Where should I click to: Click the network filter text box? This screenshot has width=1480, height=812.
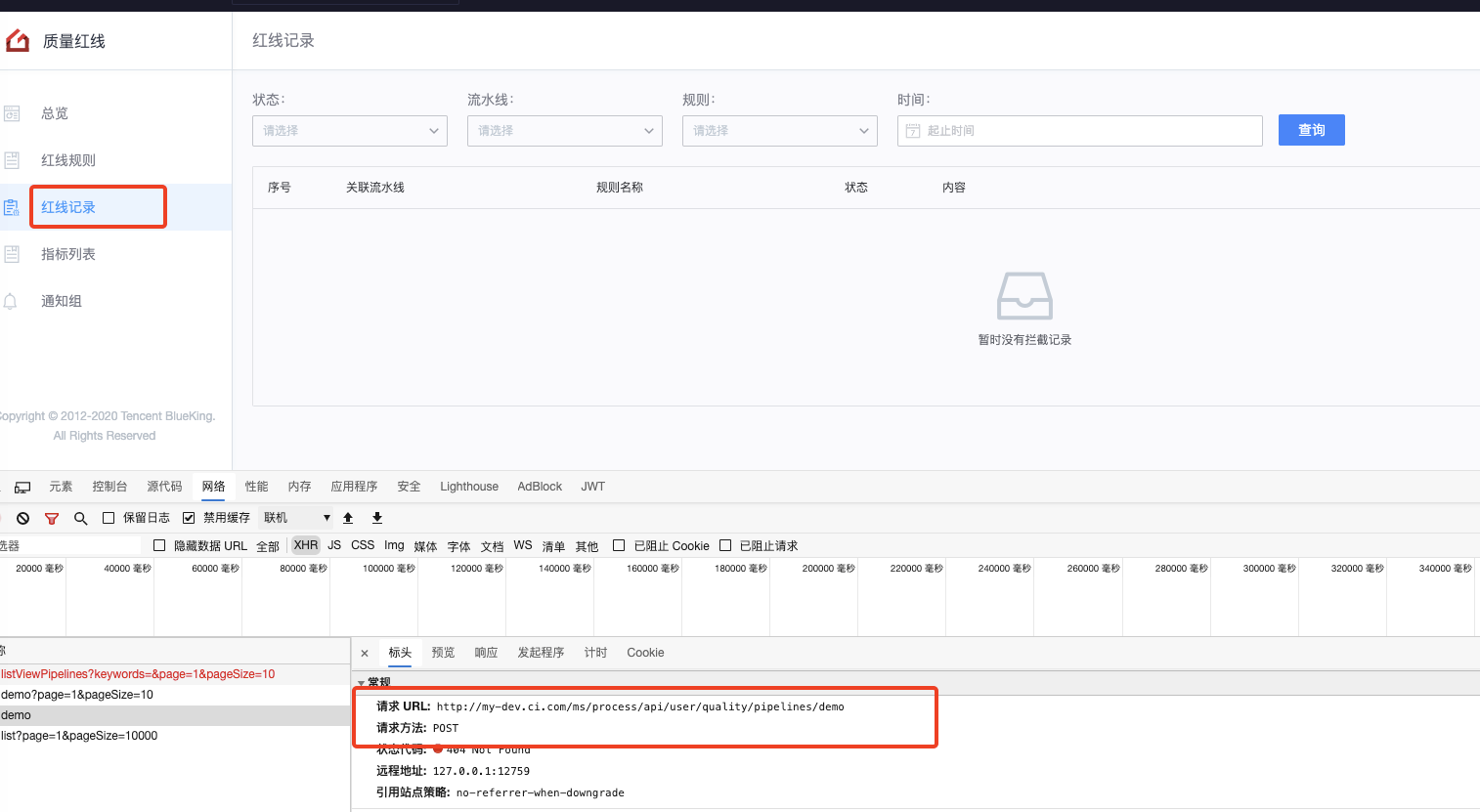click(x=70, y=545)
